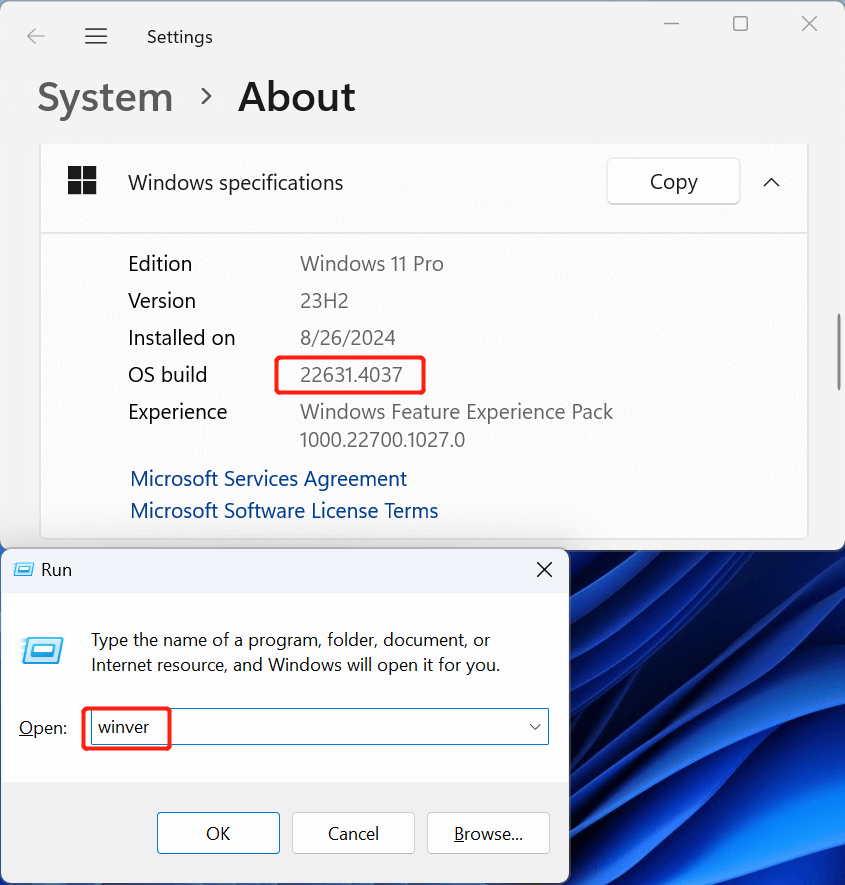Open Microsoft Software License Terms link
This screenshot has width=845, height=885.
tap(284, 511)
